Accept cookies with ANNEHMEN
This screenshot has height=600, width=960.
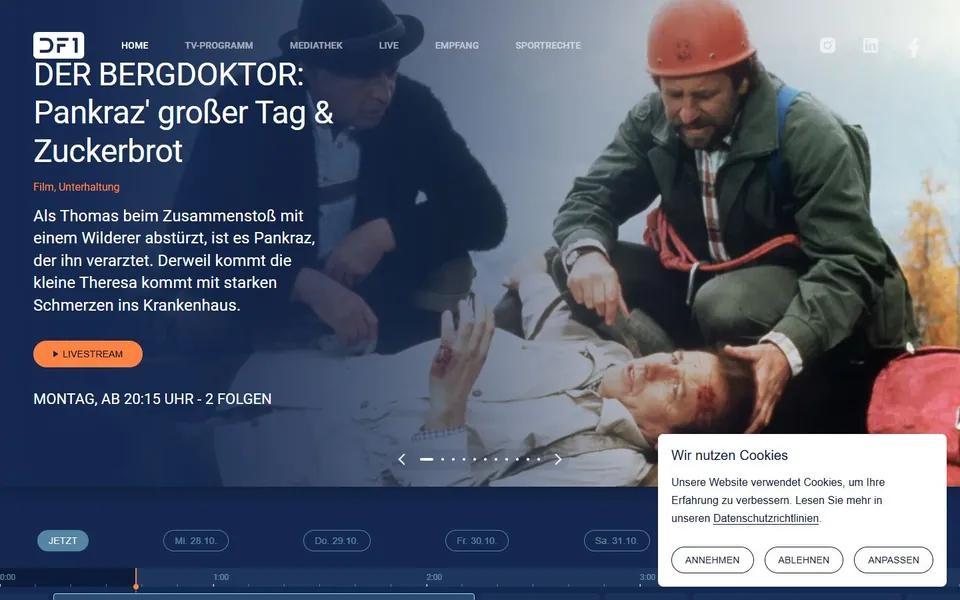click(x=712, y=560)
